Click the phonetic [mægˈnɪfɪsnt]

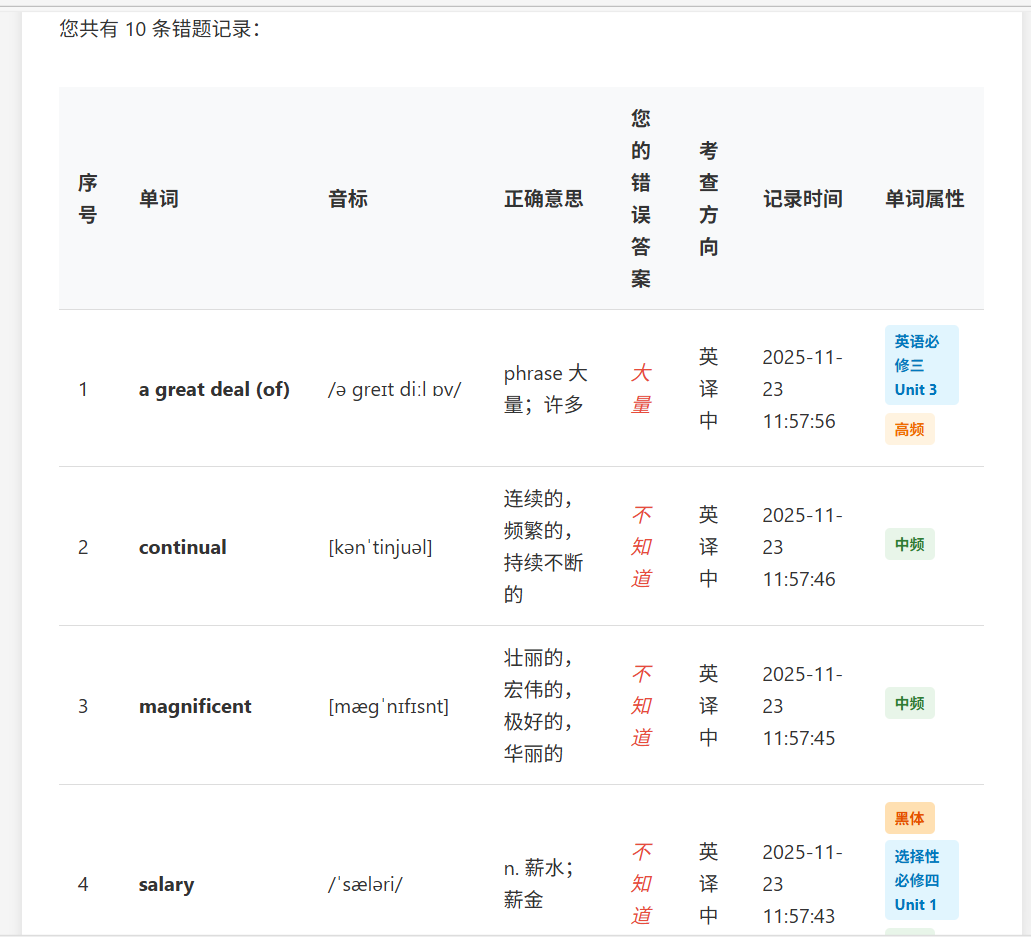coord(389,706)
